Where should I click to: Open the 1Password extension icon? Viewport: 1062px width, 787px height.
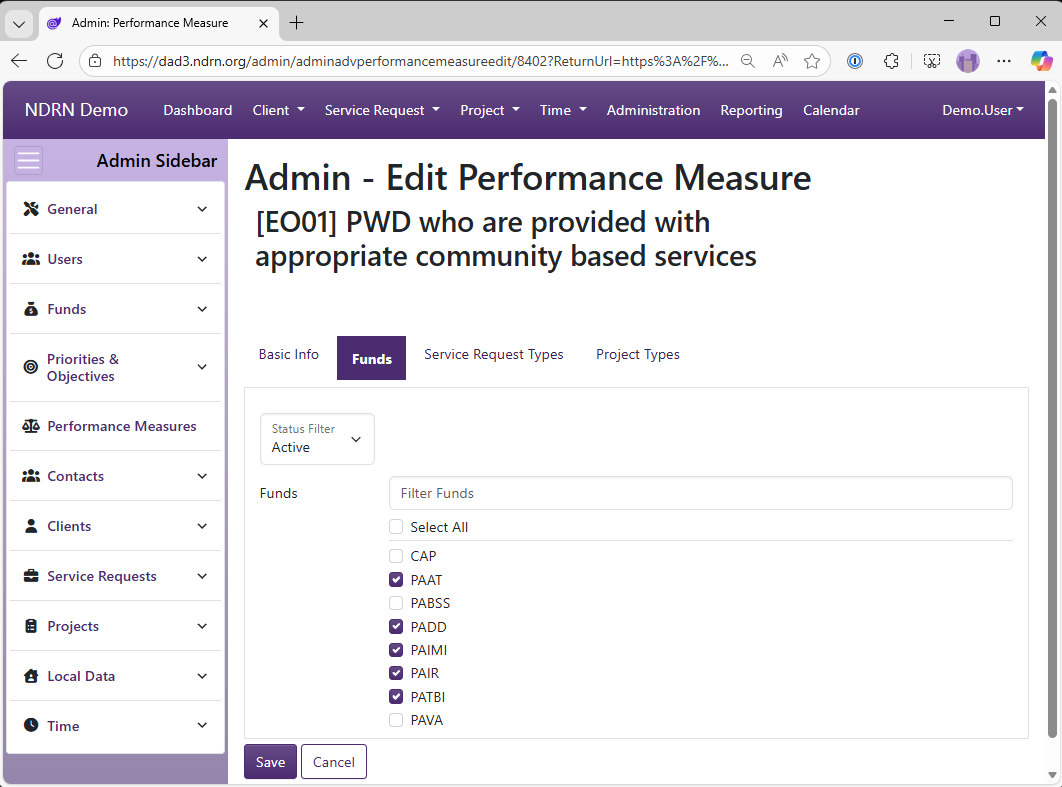[855, 61]
